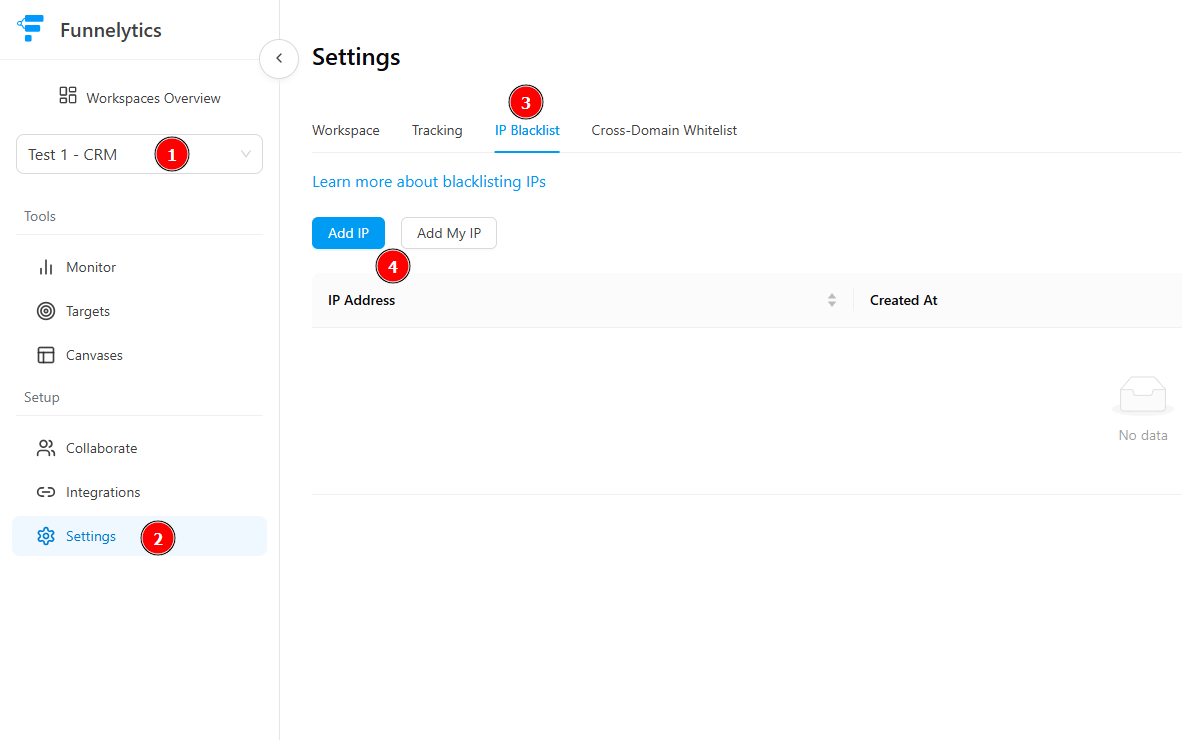Open Learn more about blacklisting IPs link
This screenshot has height=740, width=1182.
click(x=429, y=182)
